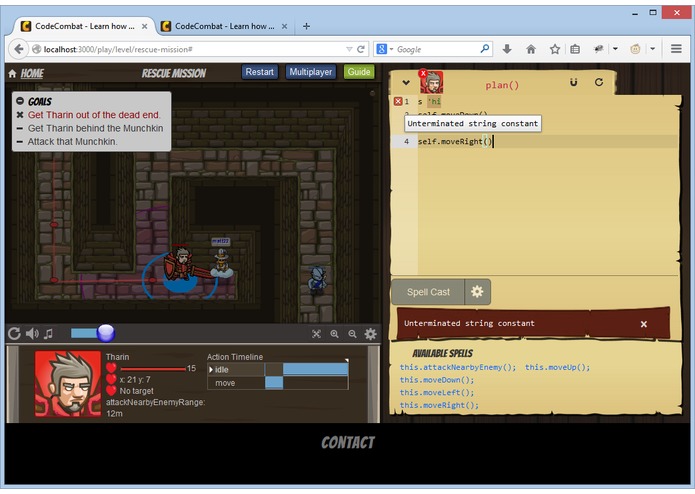Click the Google search field
The height and width of the screenshot is (494, 695).
click(437, 49)
